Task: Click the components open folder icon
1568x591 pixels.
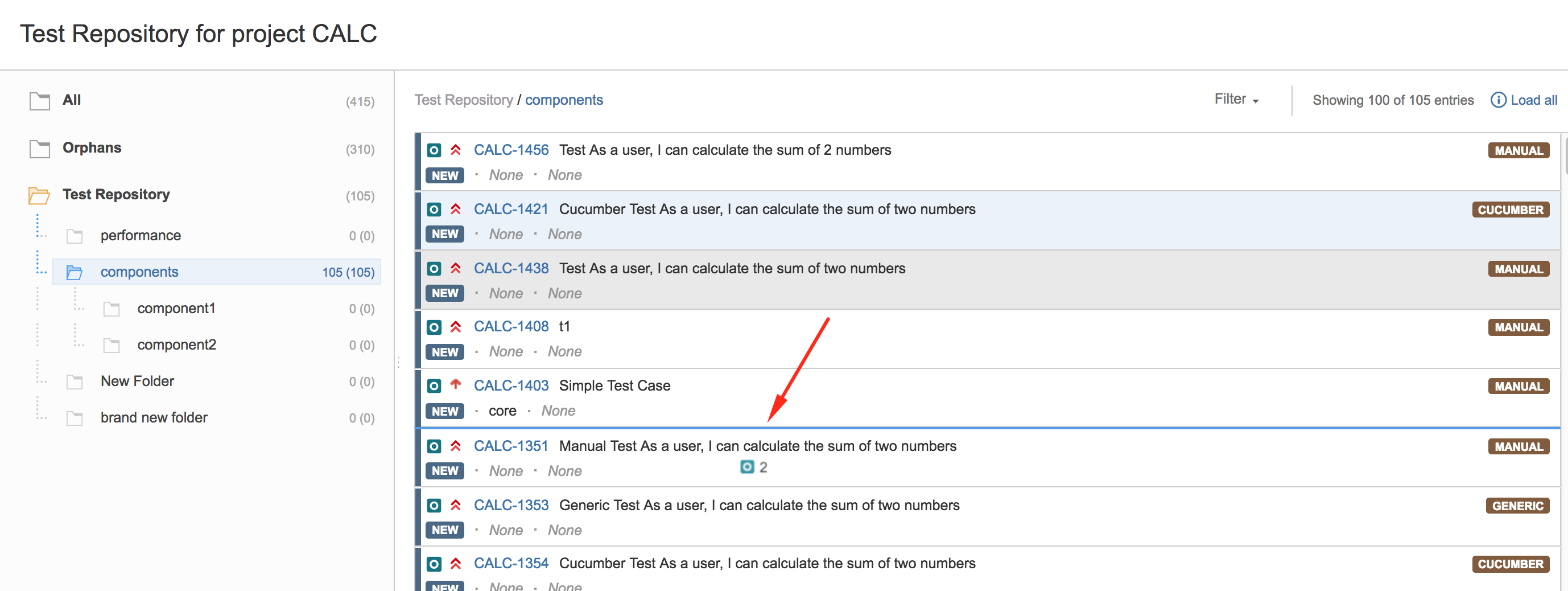Action: pyautogui.click(x=75, y=272)
